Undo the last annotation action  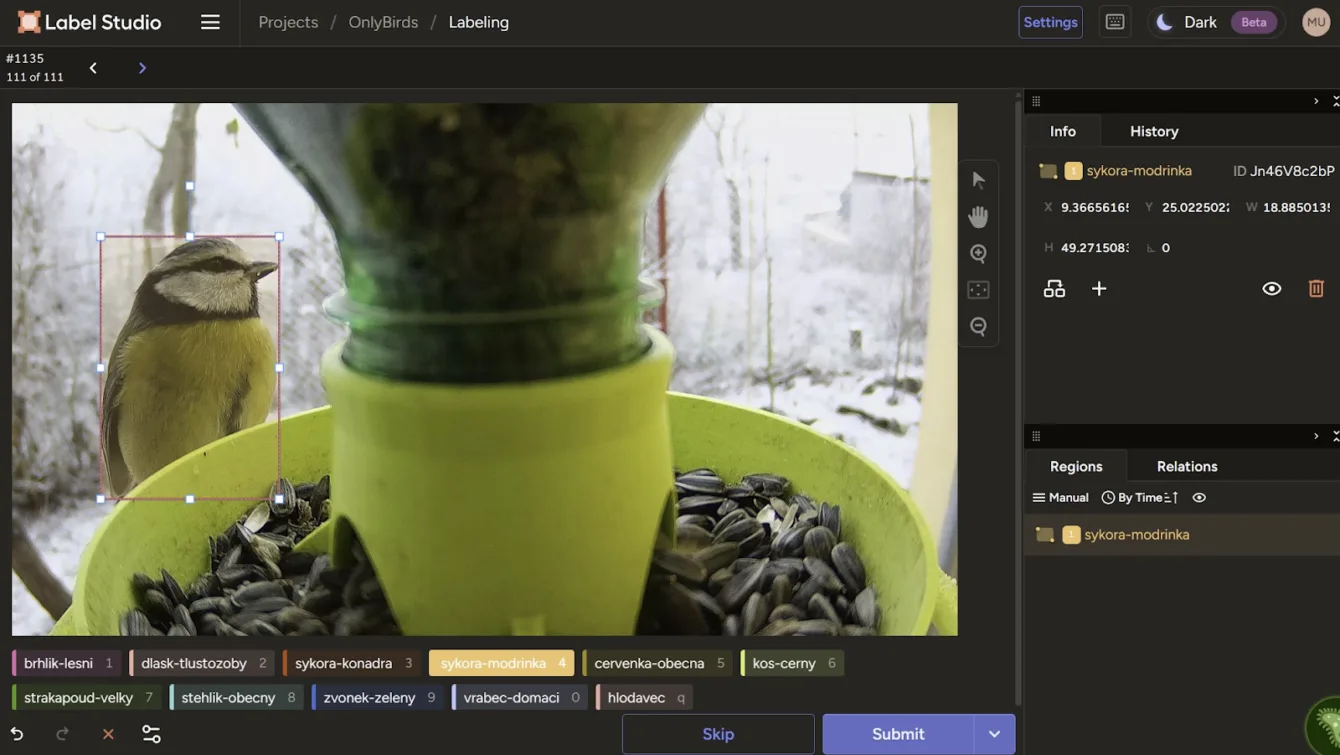pos(17,734)
